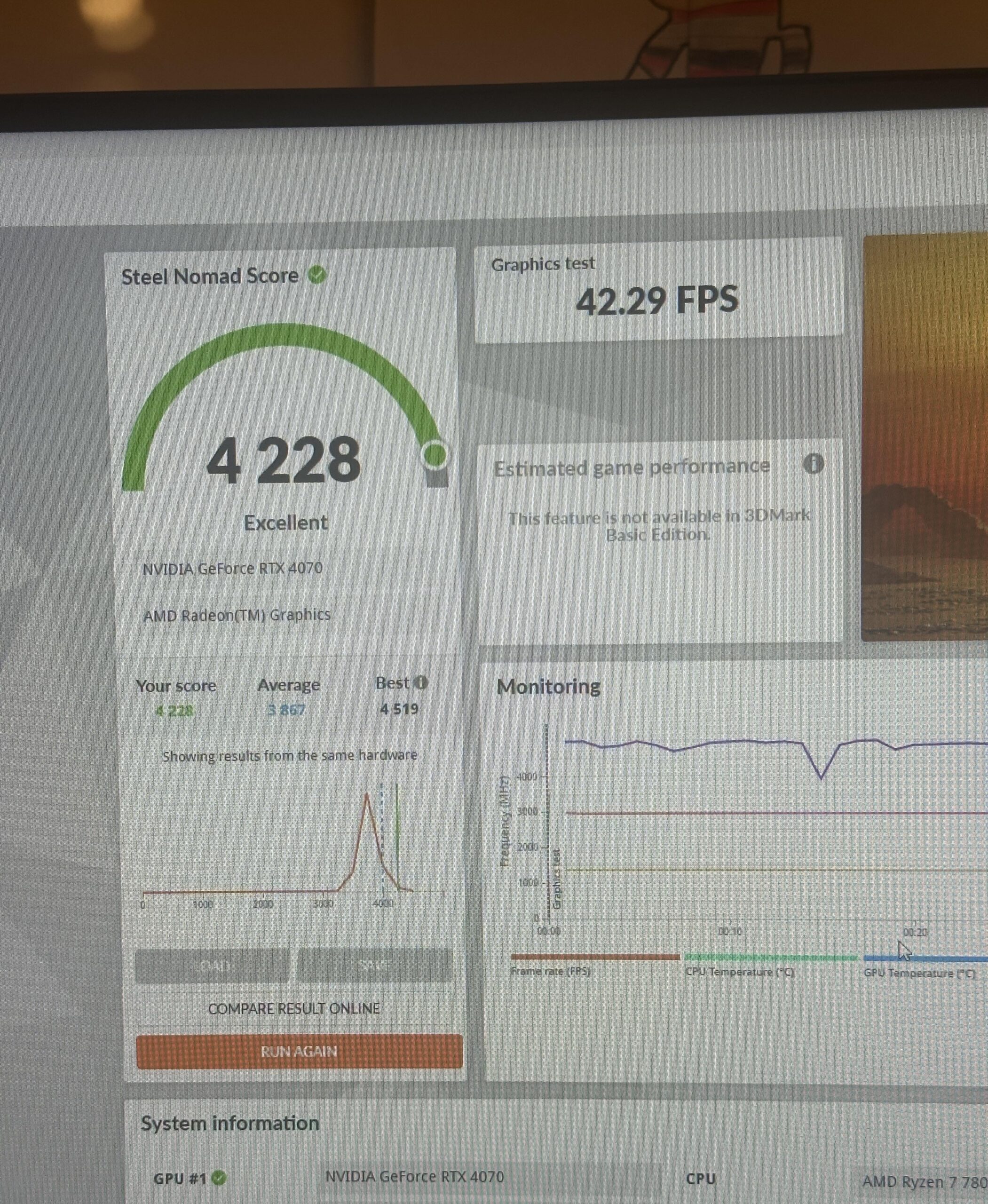Image resolution: width=988 pixels, height=1204 pixels.
Task: Click the GPU #1 green validation icon
Action: (219, 1178)
